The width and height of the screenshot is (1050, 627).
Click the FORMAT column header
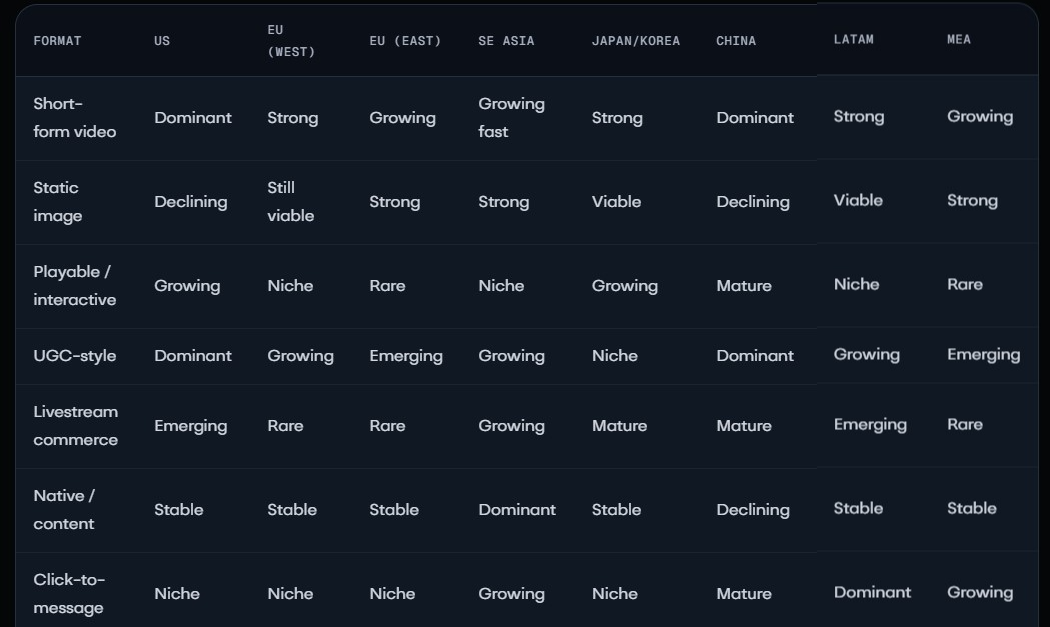57,41
